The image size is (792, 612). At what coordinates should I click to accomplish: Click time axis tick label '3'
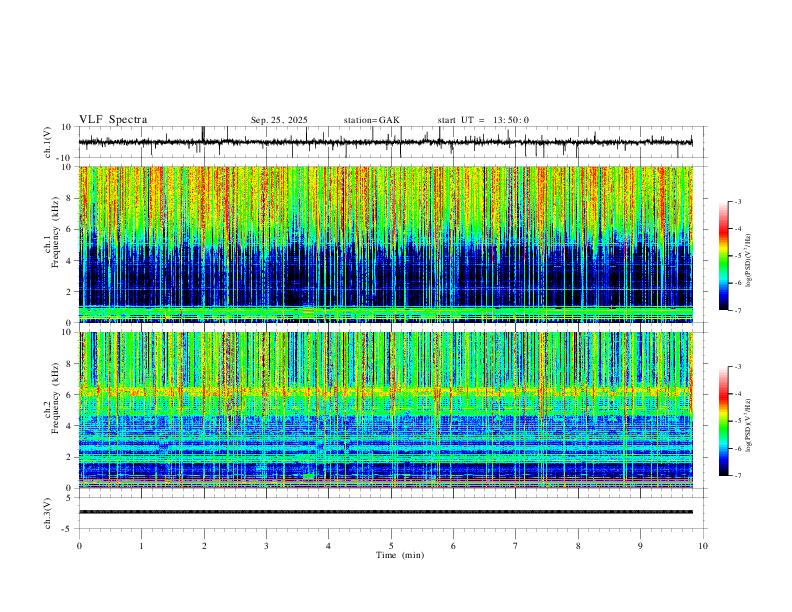266,546
